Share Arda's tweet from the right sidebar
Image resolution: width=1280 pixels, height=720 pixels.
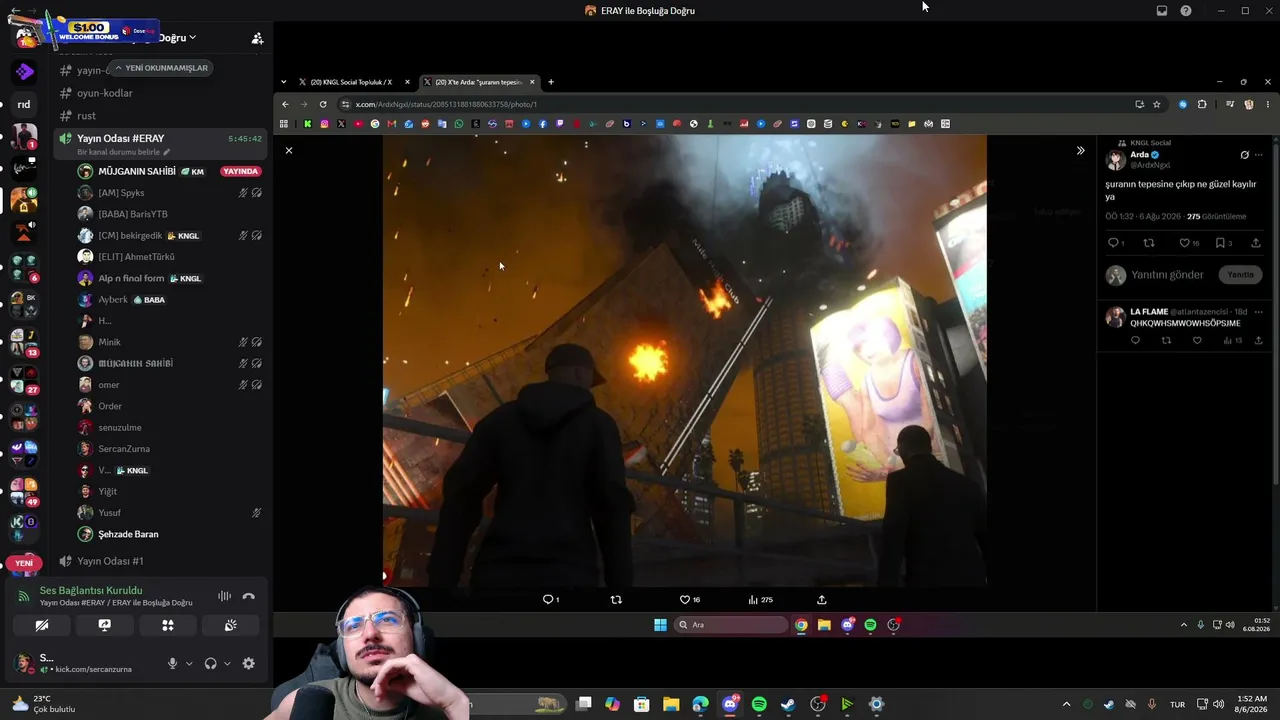click(x=1256, y=243)
